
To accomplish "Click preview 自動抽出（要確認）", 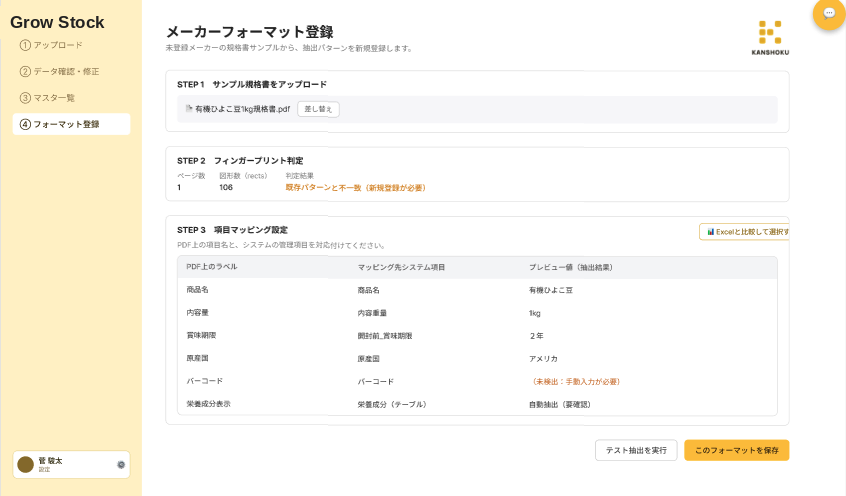I will click(560, 404).
